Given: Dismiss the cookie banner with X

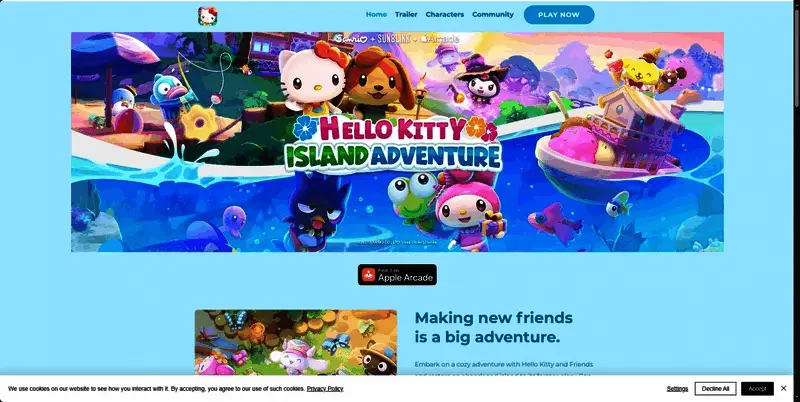Looking at the screenshot, I should (x=783, y=389).
